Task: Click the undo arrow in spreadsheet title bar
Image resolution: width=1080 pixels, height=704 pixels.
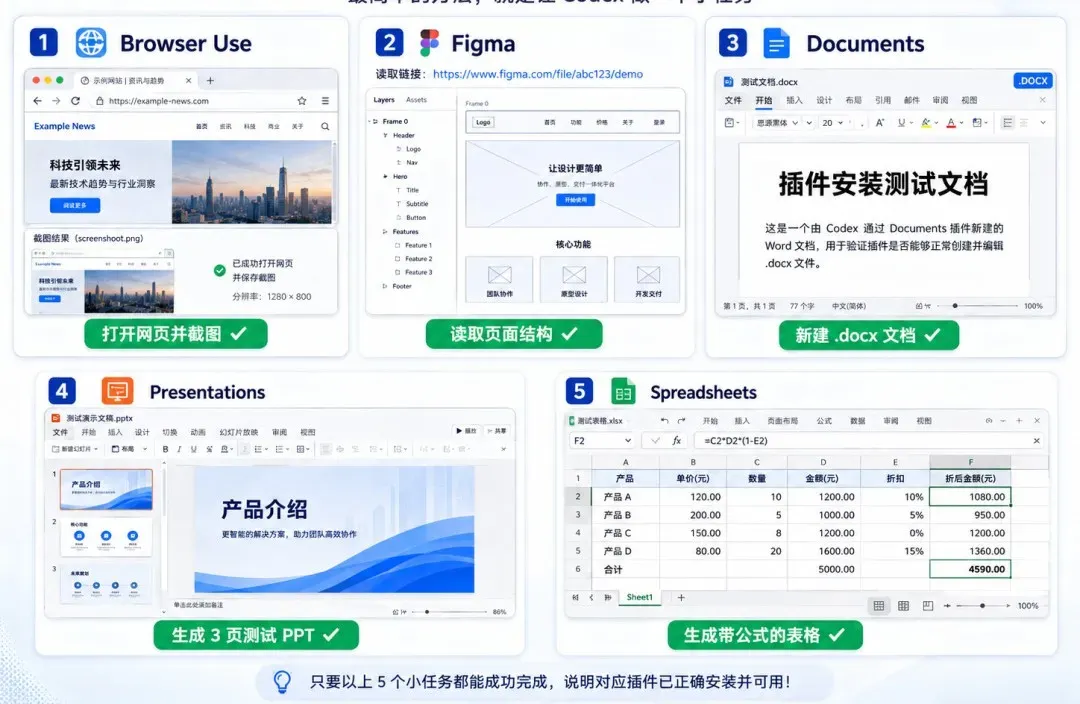Action: 664,420
